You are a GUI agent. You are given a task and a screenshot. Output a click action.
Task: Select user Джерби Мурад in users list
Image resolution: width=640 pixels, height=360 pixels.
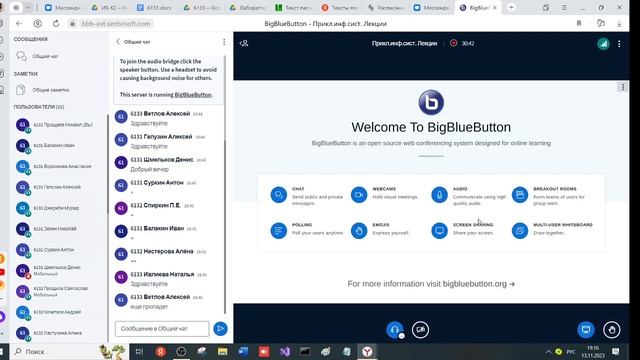[x=59, y=208]
